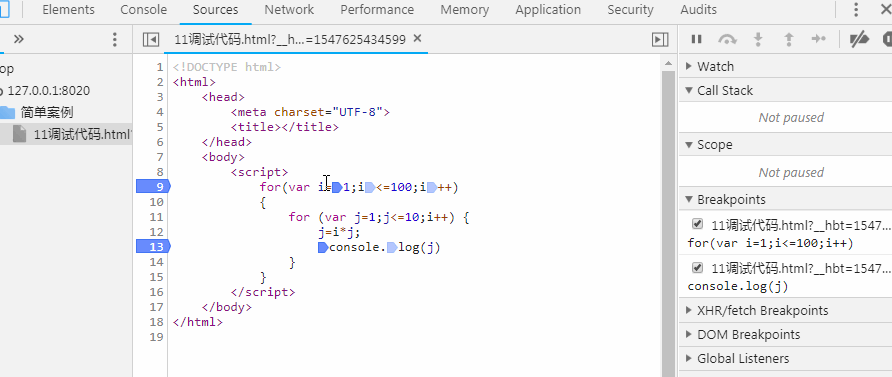
Task: Select 11调试代码.html in file tree
Action: [x=66, y=134]
